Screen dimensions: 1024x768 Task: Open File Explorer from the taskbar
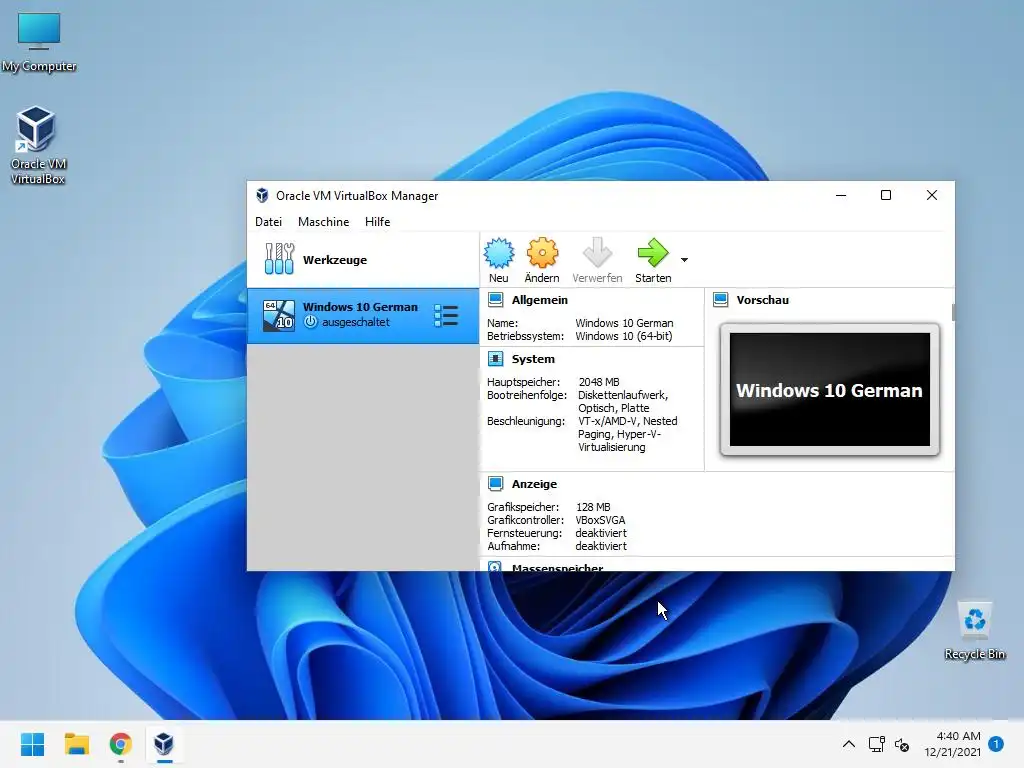(x=76, y=744)
